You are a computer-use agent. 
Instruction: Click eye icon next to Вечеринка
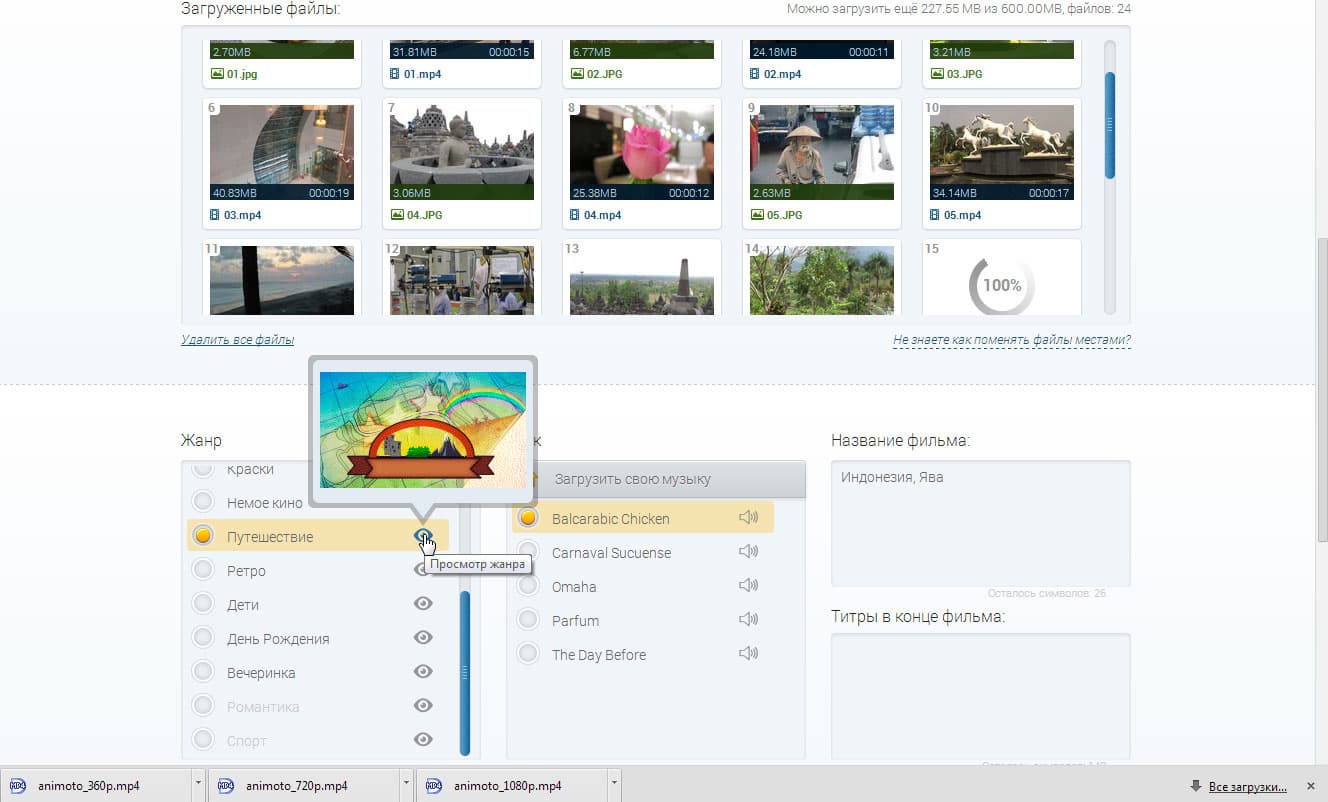(x=423, y=672)
